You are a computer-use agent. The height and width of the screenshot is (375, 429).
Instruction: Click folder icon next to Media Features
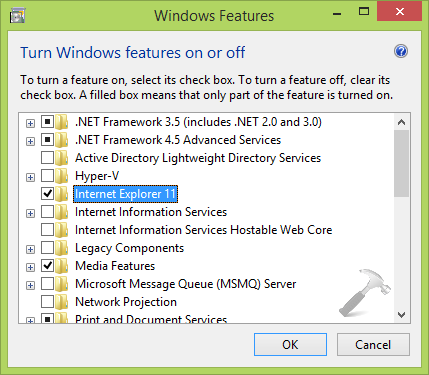(x=62, y=266)
